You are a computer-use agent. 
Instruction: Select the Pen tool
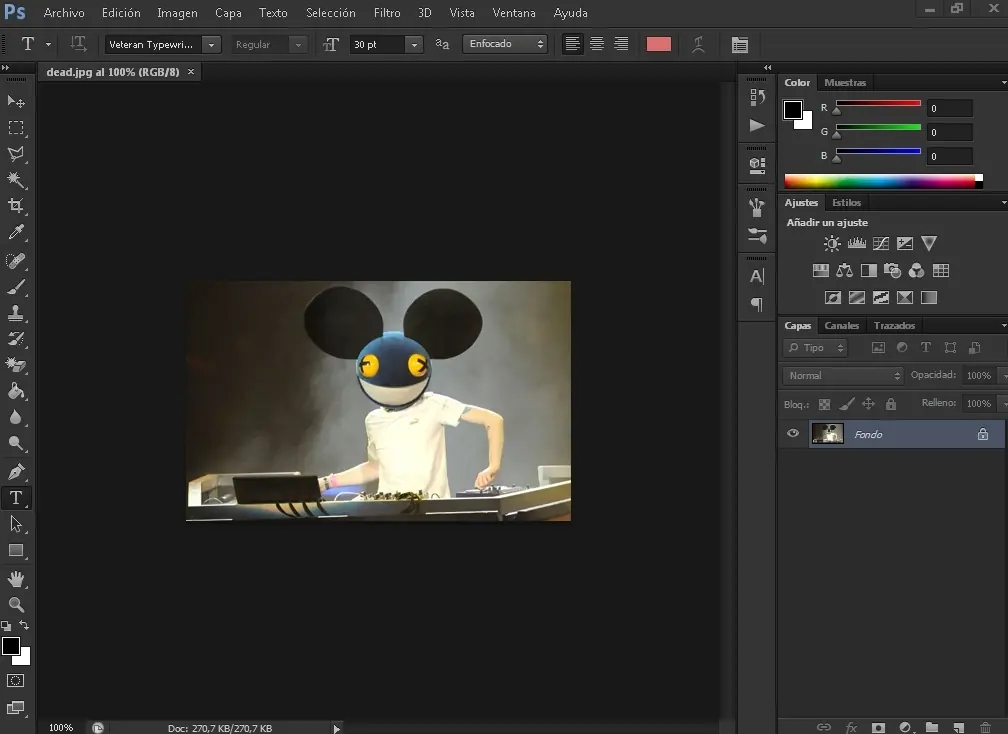coord(16,471)
